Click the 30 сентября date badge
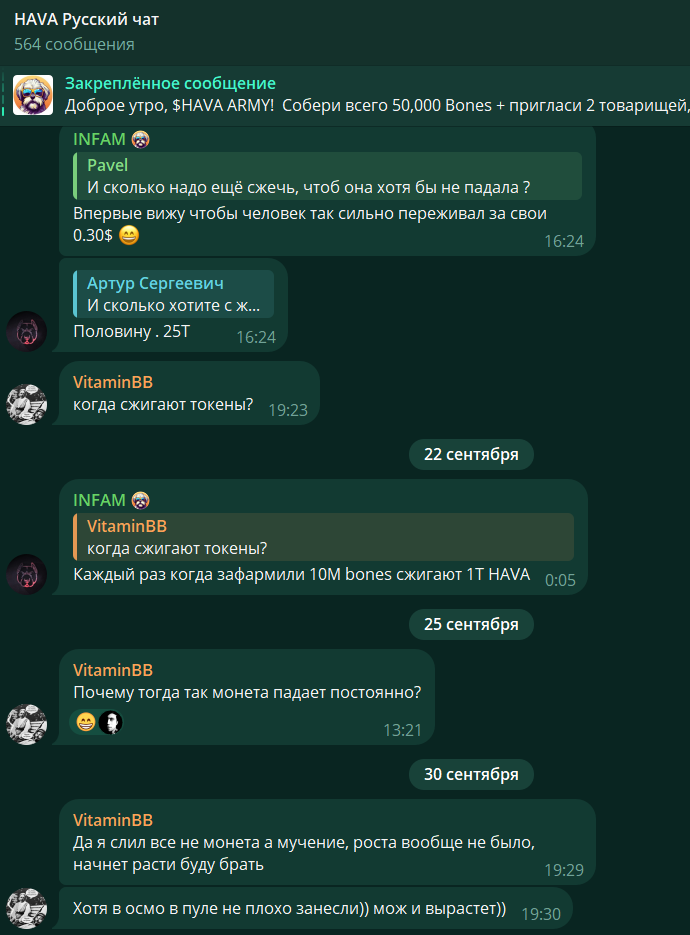690x935 pixels. (x=471, y=774)
